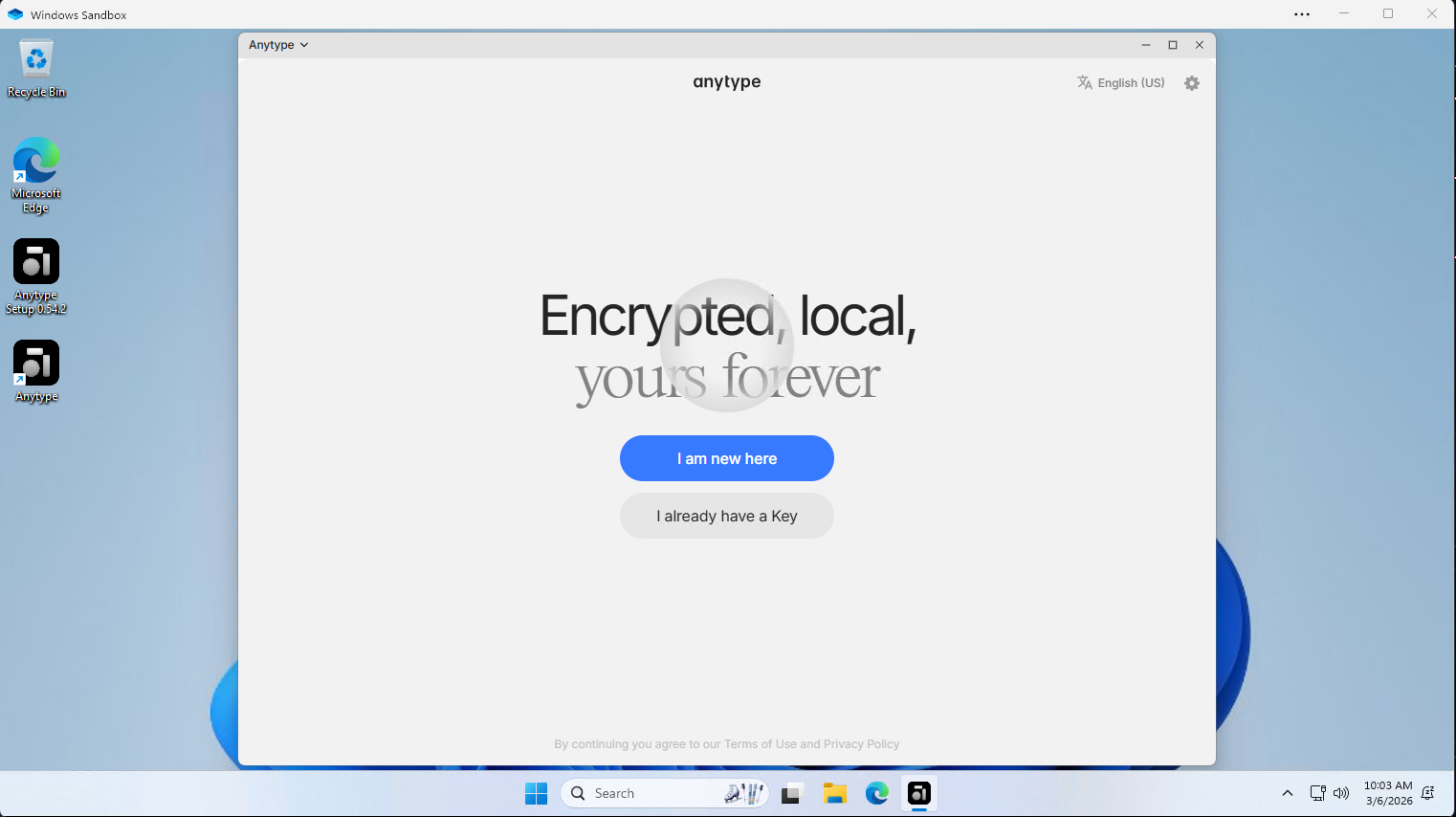The height and width of the screenshot is (817, 1456).
Task: Show hidden system tray icons
Action: pos(1288,793)
